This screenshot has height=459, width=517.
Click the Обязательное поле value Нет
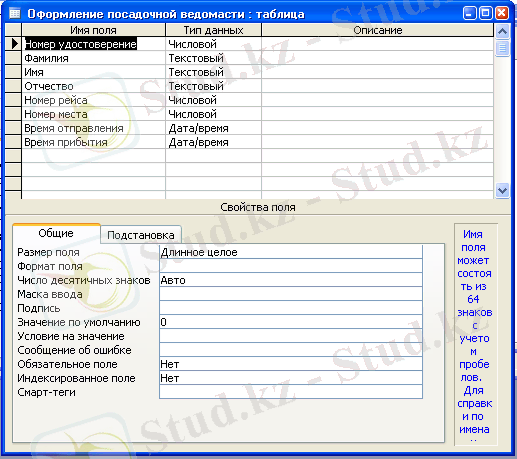[291, 364]
